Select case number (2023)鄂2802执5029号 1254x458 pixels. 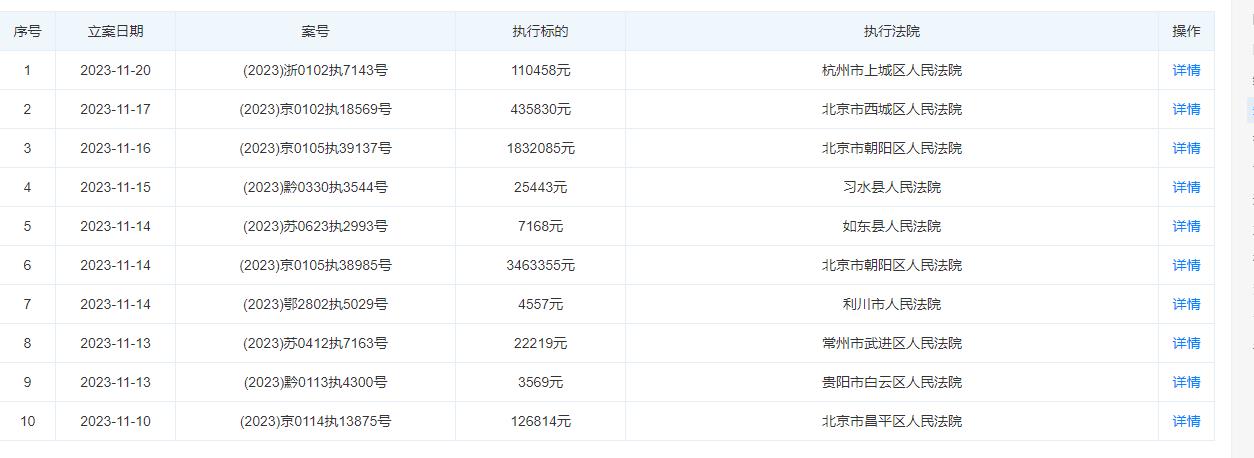[x=315, y=304]
